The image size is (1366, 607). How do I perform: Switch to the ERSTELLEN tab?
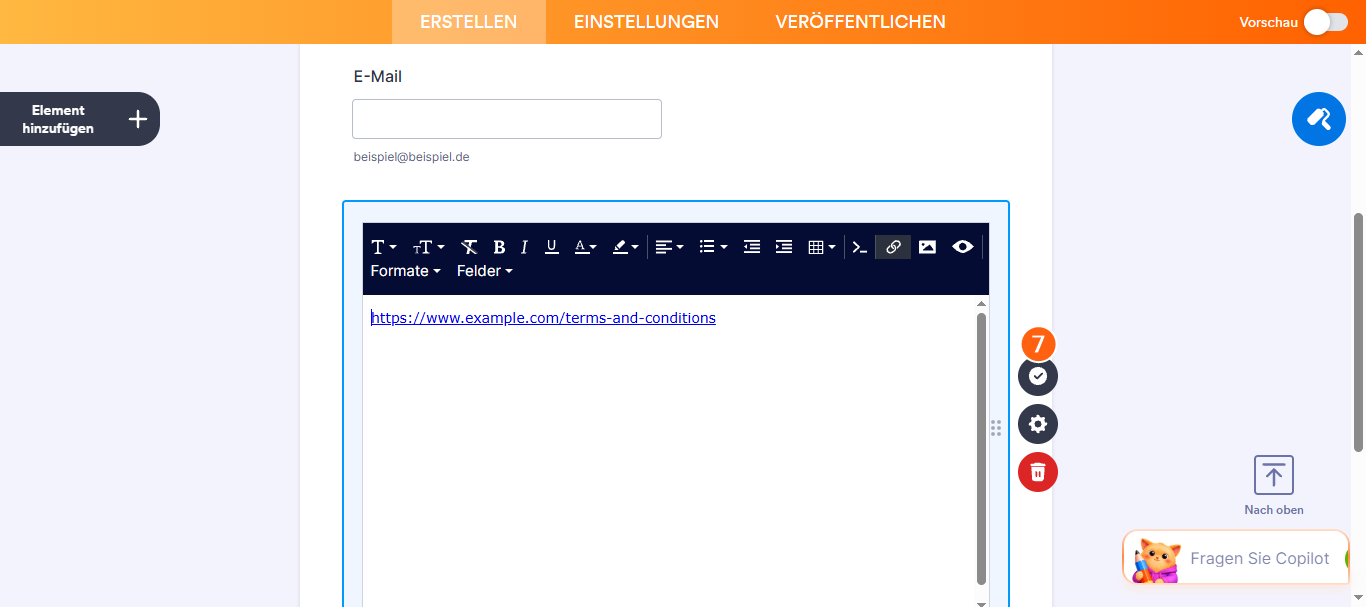click(469, 22)
